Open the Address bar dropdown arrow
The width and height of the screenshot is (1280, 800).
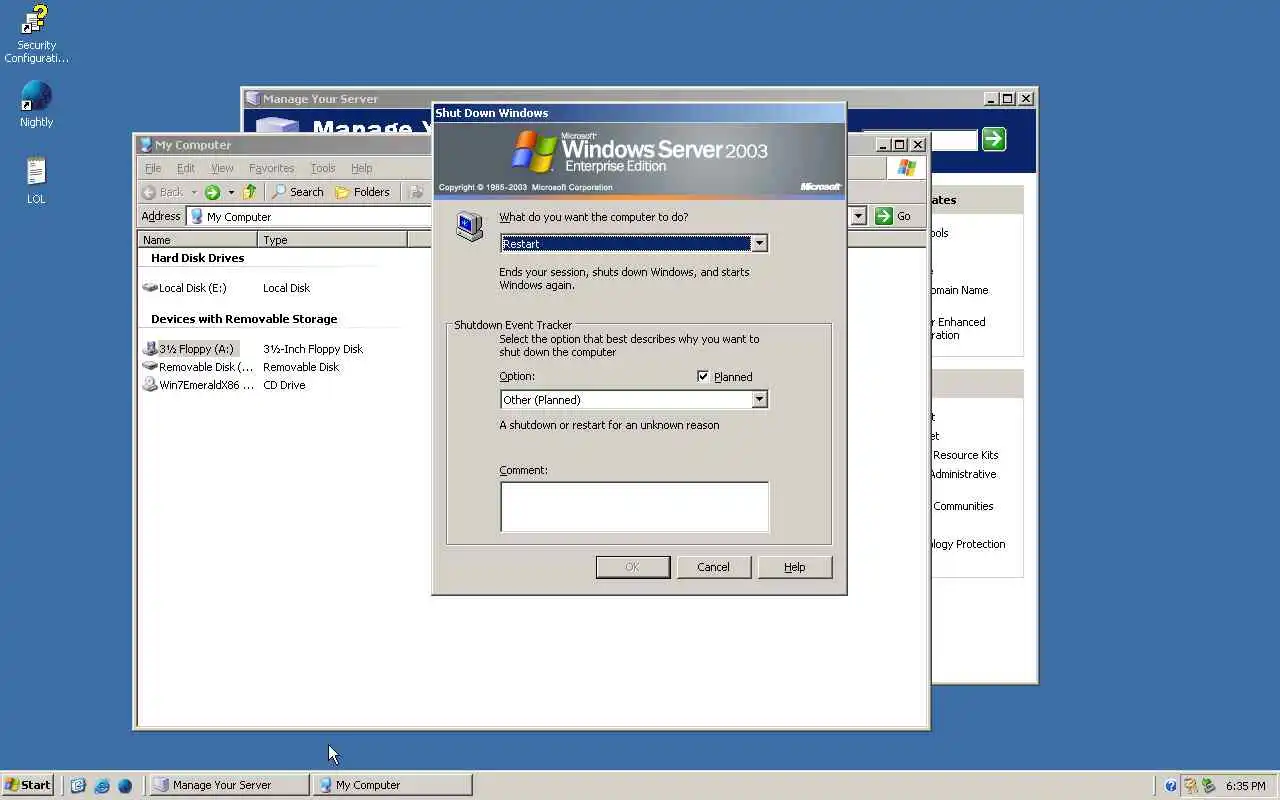[858, 216]
